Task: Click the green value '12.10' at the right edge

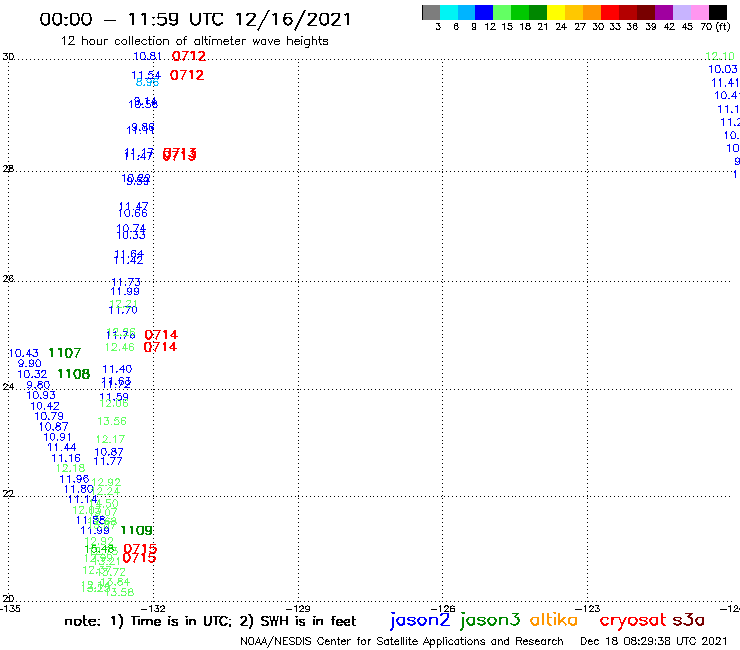Action: [720, 56]
